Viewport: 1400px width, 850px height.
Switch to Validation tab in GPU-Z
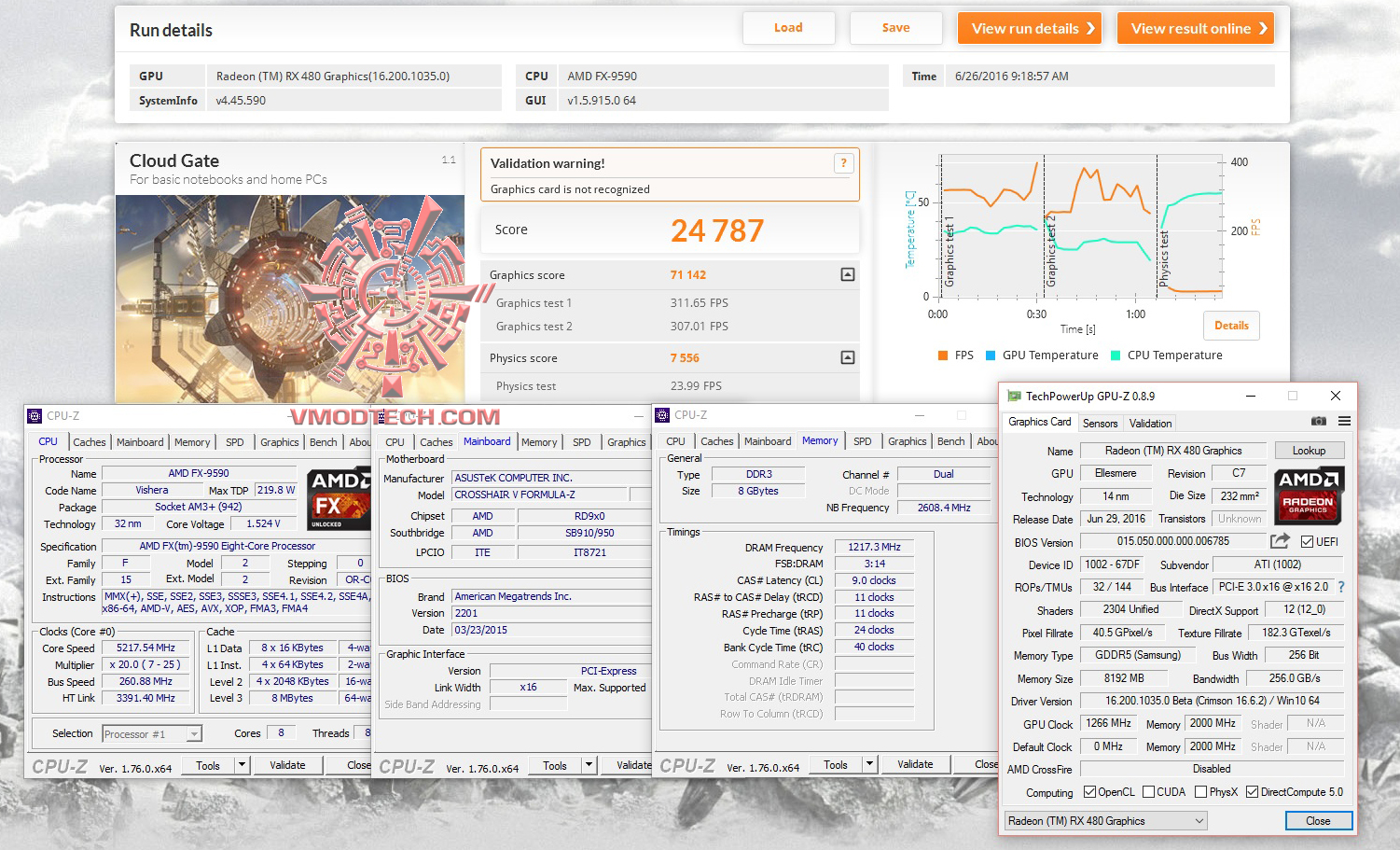1150,424
